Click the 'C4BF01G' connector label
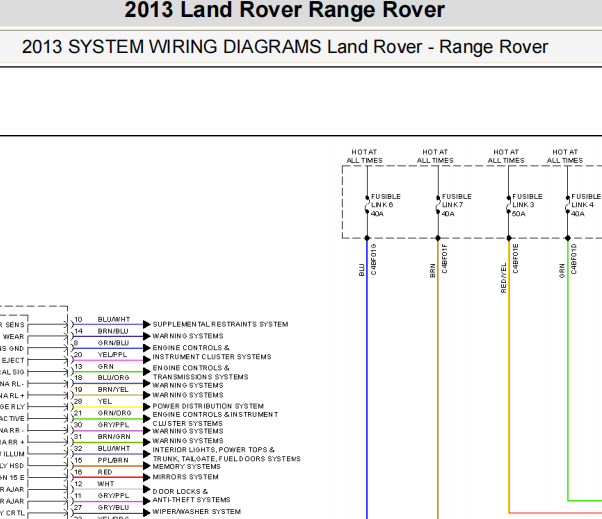Viewport: 602px width, 519px height. point(374,260)
